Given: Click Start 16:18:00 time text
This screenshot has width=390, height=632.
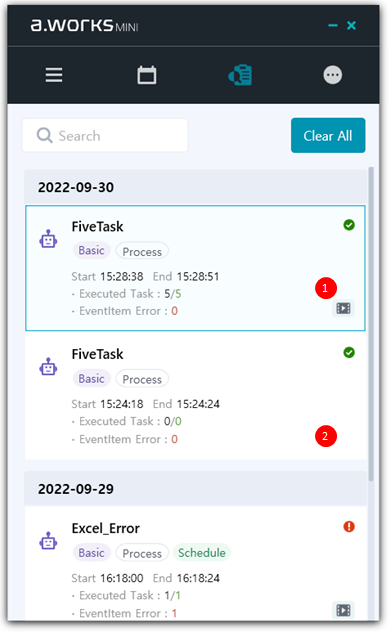Looking at the screenshot, I should [x=107, y=578].
